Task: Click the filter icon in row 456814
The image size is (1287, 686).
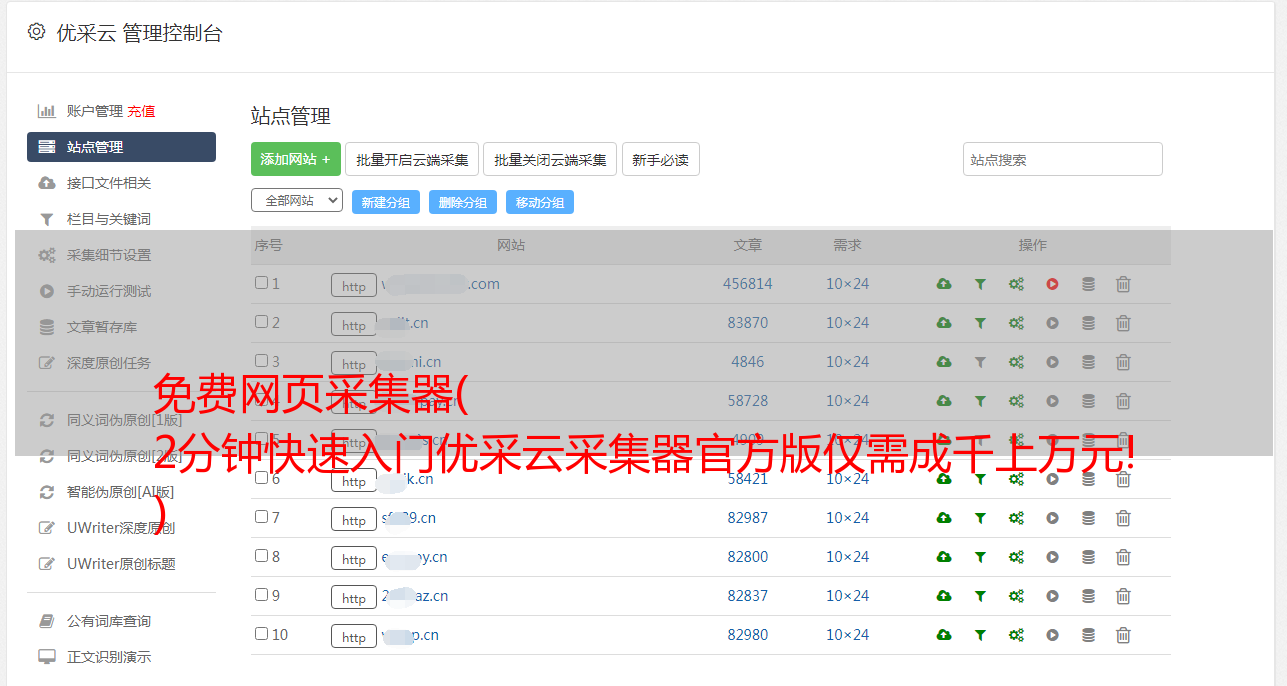Action: (980, 284)
